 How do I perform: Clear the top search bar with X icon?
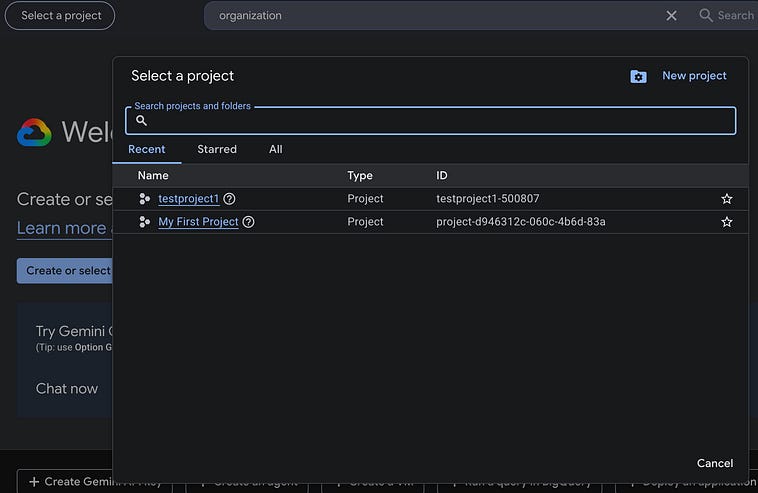tap(671, 15)
